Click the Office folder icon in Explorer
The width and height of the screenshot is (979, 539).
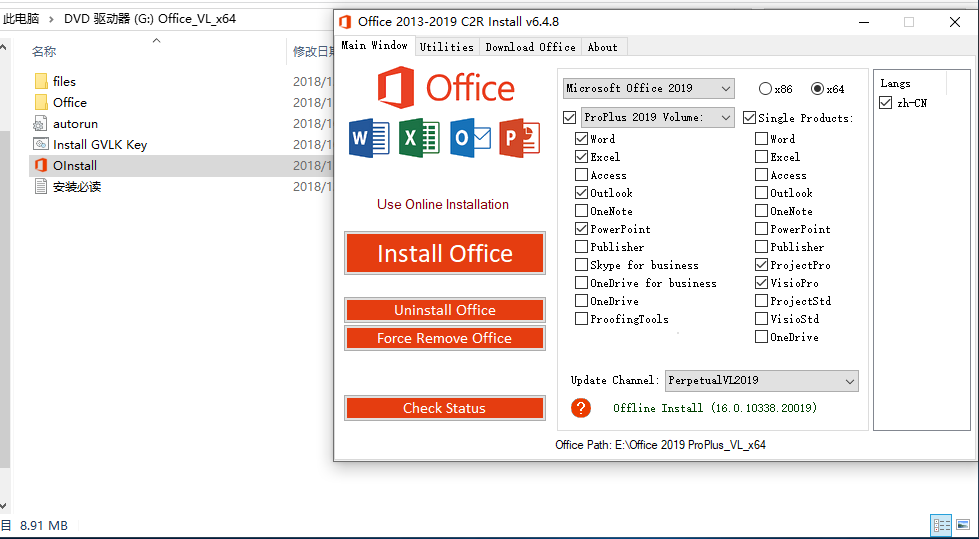pos(41,102)
